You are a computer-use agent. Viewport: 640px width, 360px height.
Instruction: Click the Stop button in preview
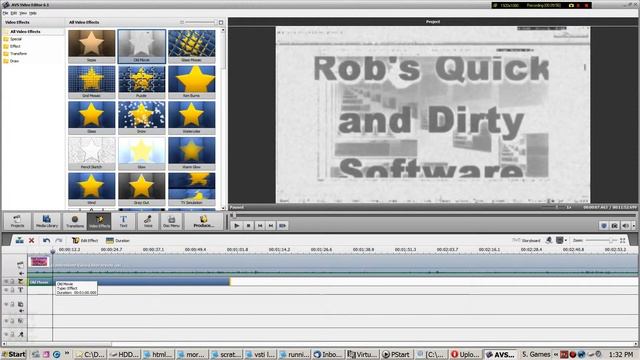(248, 226)
